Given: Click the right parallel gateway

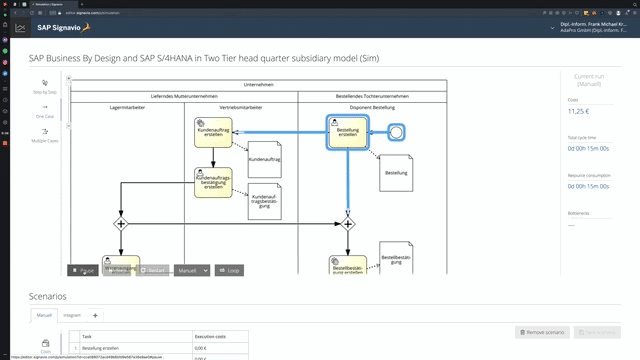Looking at the screenshot, I should 348,224.
